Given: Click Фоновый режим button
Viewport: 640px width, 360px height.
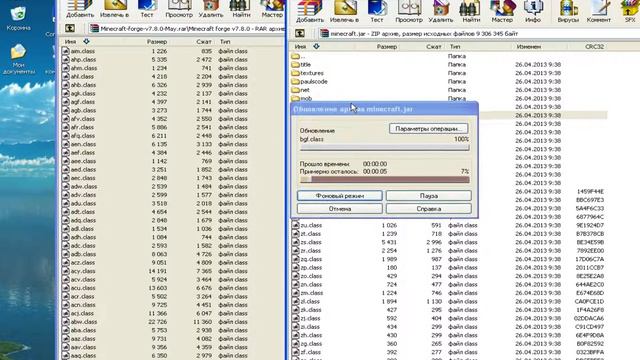Looking at the screenshot, I should coord(340,196).
